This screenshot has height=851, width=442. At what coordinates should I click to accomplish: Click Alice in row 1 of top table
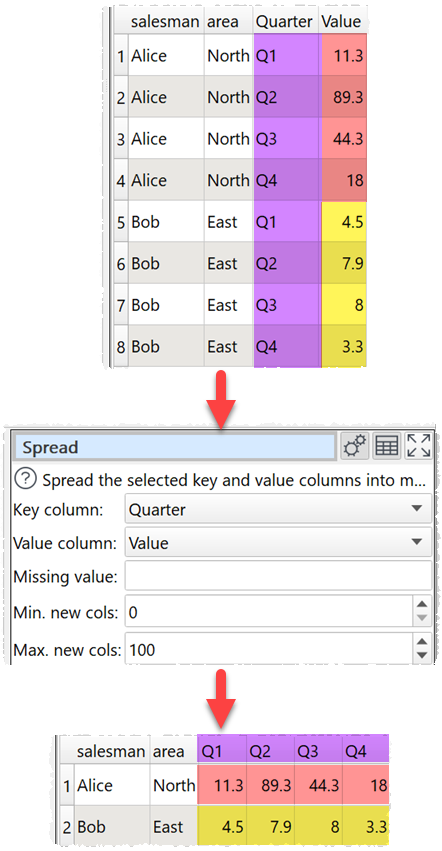click(166, 55)
